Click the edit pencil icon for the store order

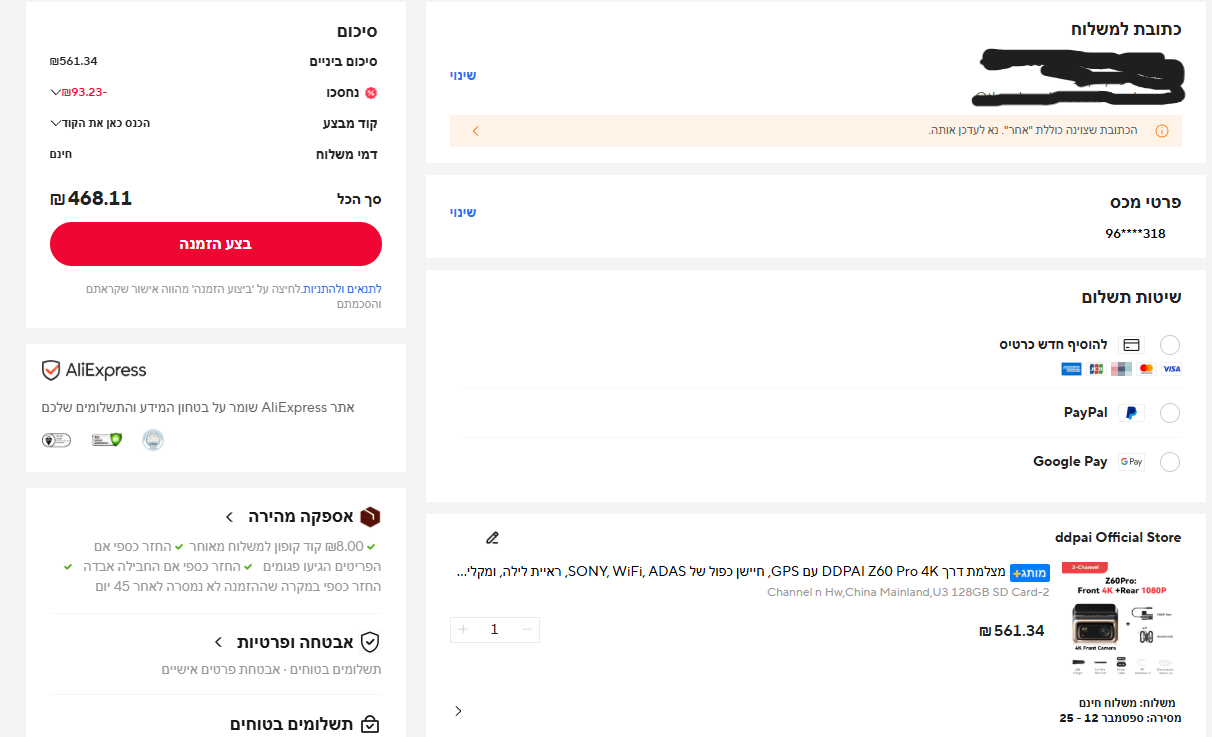(x=492, y=538)
